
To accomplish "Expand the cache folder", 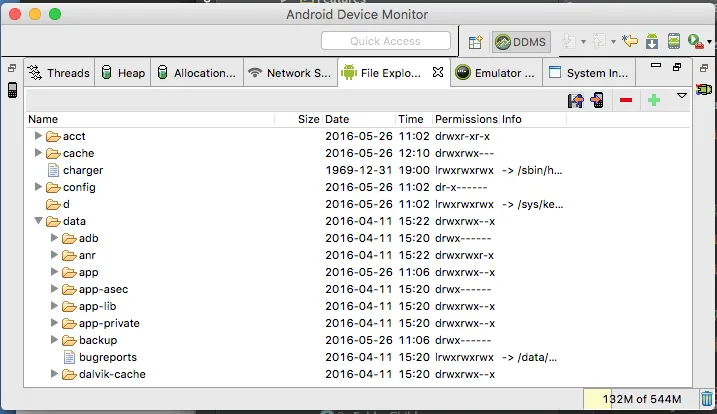I will coord(38,152).
